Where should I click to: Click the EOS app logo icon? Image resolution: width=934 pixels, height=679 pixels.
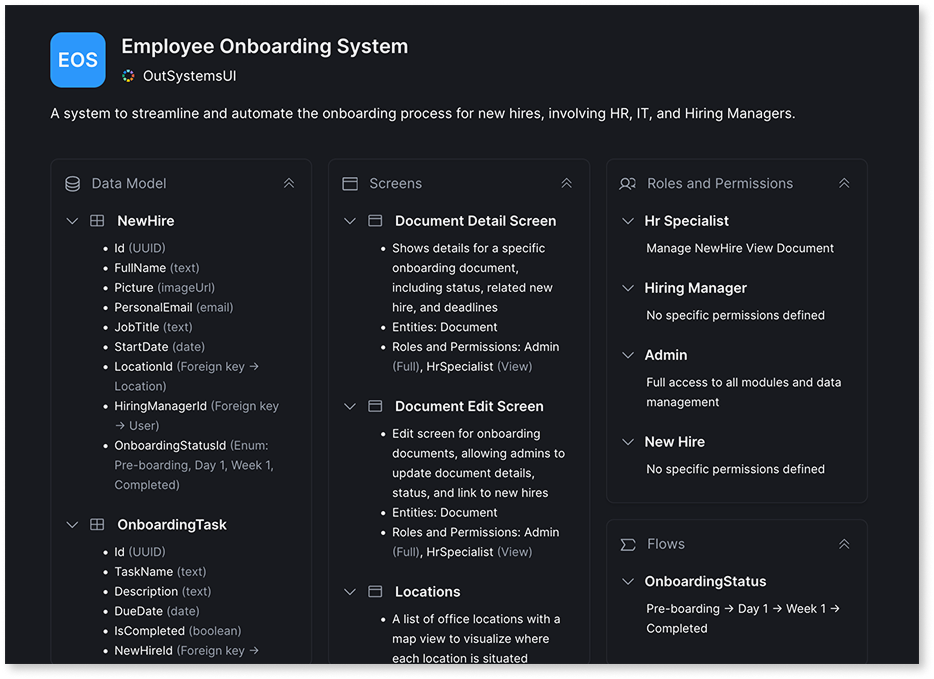click(x=78, y=60)
